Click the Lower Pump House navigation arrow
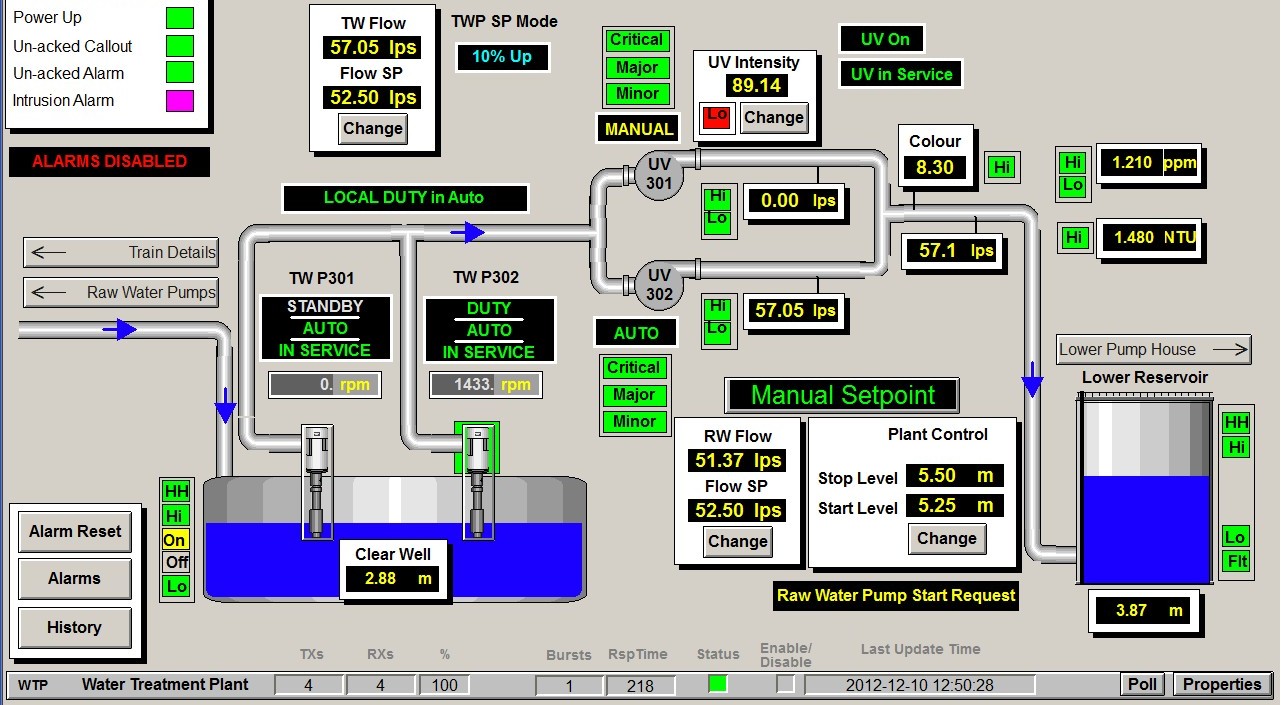 pos(1152,349)
